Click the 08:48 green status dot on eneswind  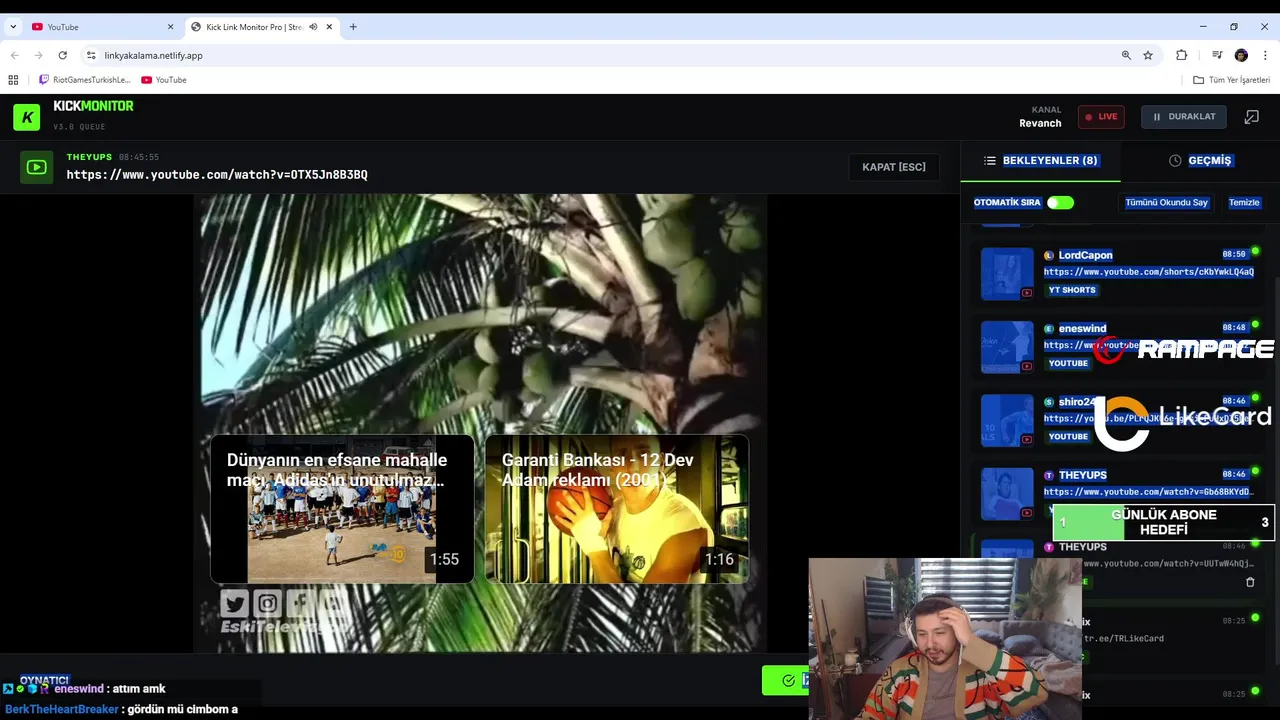pyautogui.click(x=1255, y=325)
